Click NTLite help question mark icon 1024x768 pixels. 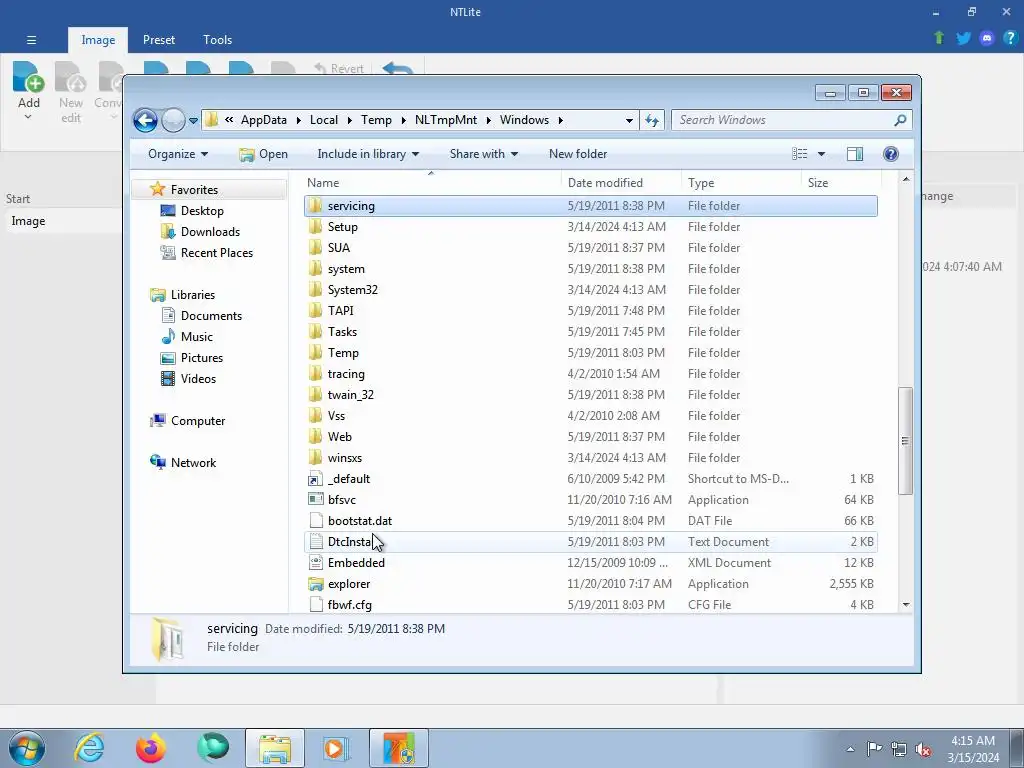coord(1010,38)
